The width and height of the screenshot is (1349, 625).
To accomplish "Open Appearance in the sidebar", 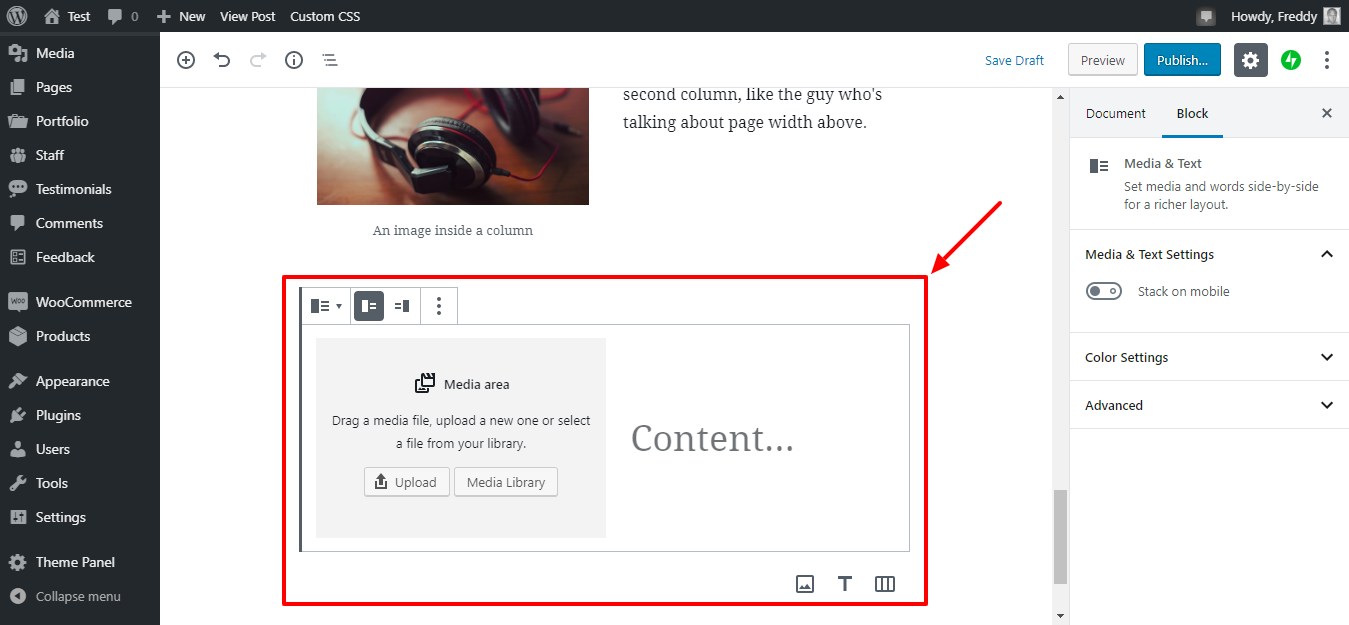I will coord(80,381).
